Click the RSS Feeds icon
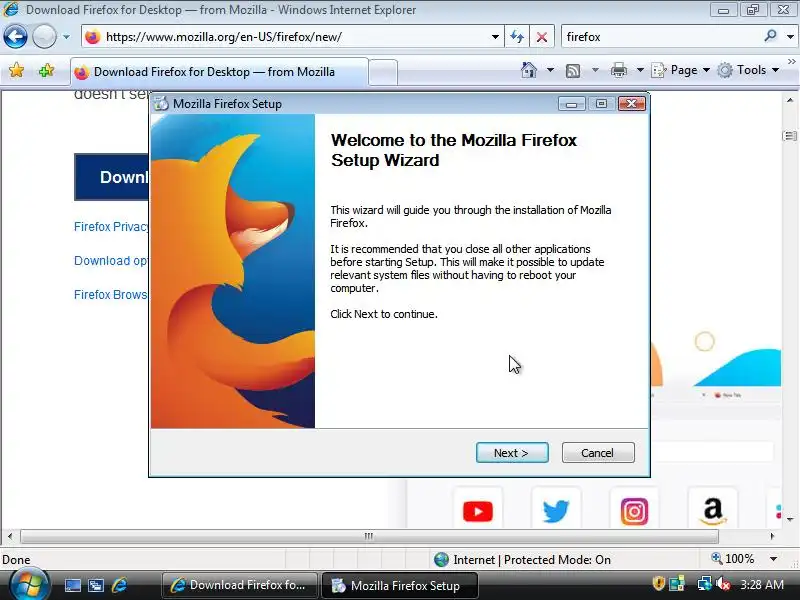The height and width of the screenshot is (600, 800). click(x=573, y=70)
